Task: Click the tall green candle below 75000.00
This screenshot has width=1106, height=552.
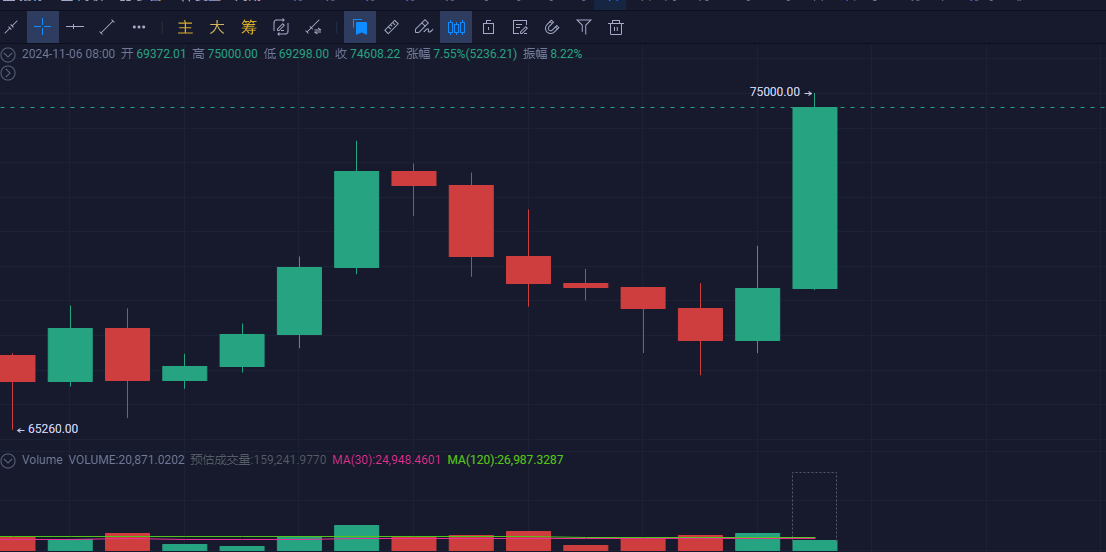Action: point(815,198)
